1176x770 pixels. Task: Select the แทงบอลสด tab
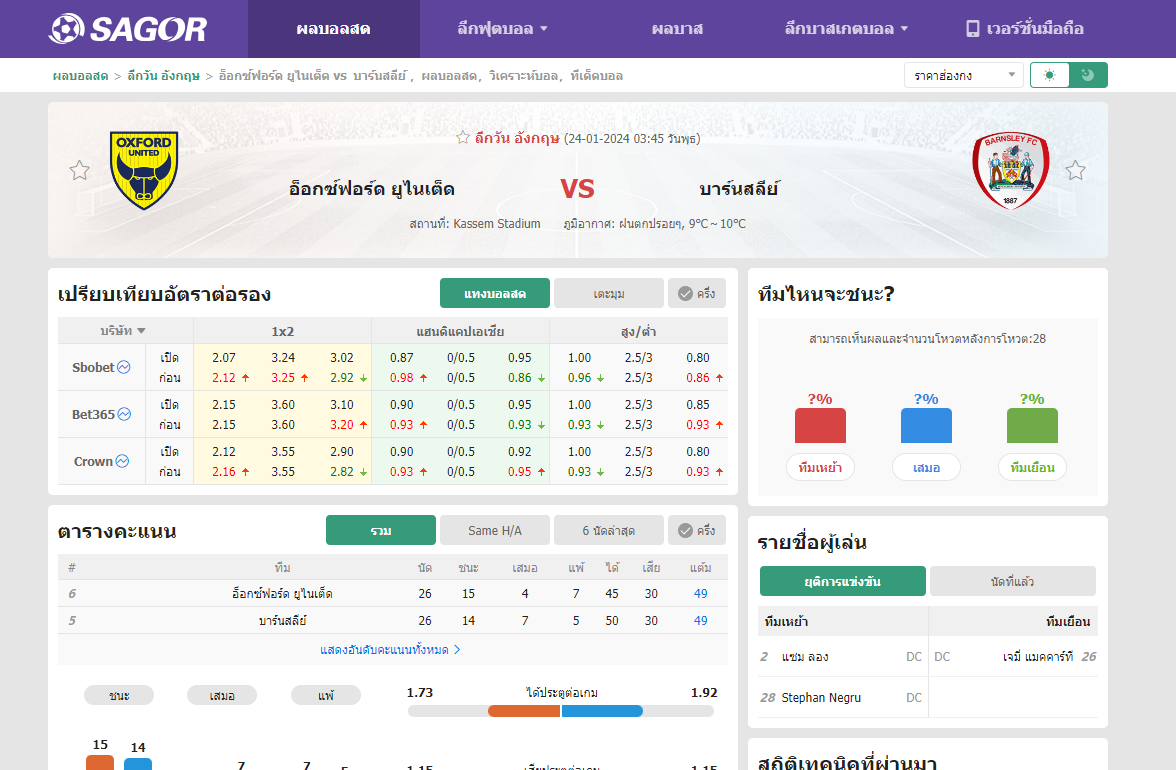click(495, 293)
